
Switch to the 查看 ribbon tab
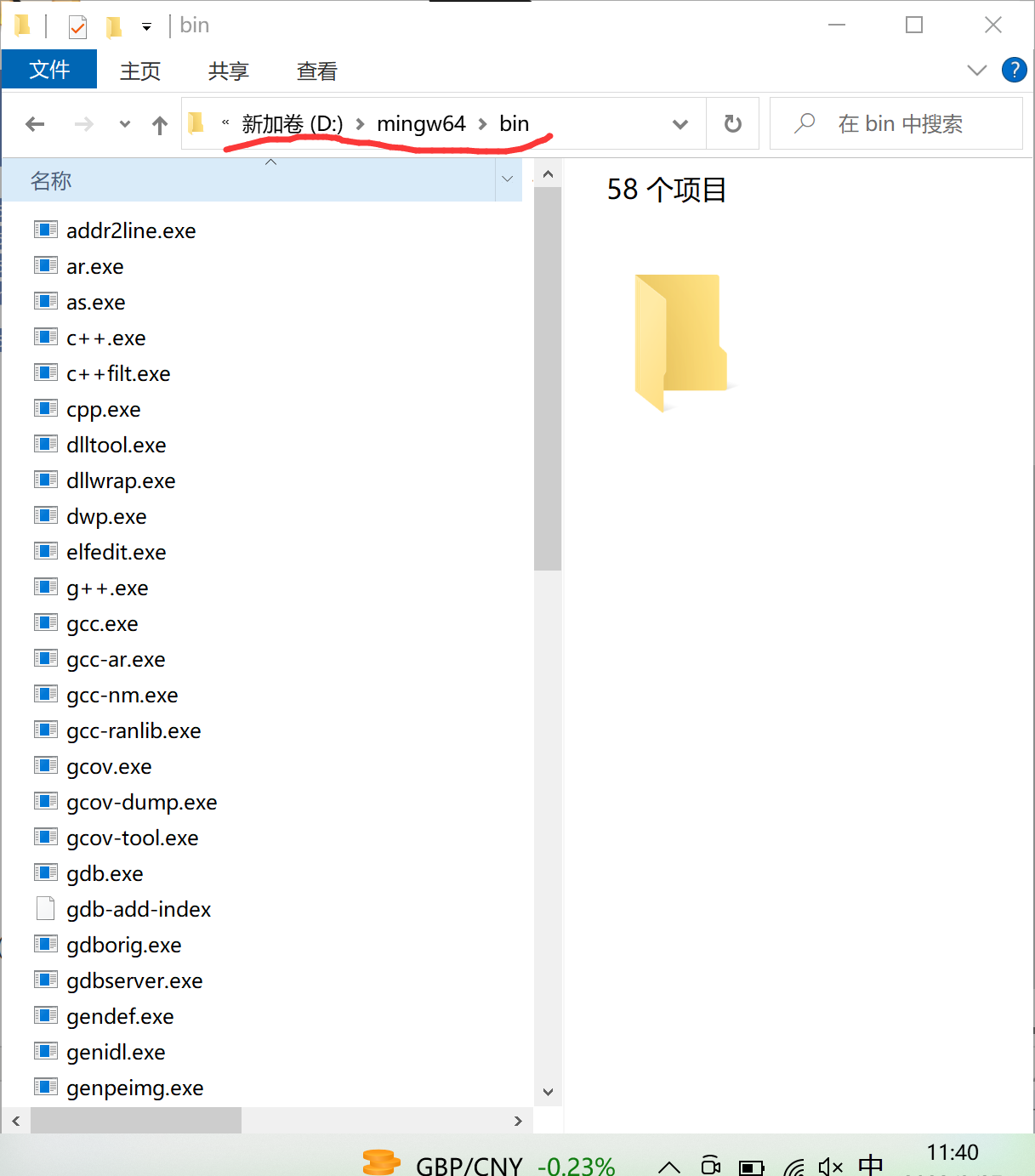(x=316, y=71)
